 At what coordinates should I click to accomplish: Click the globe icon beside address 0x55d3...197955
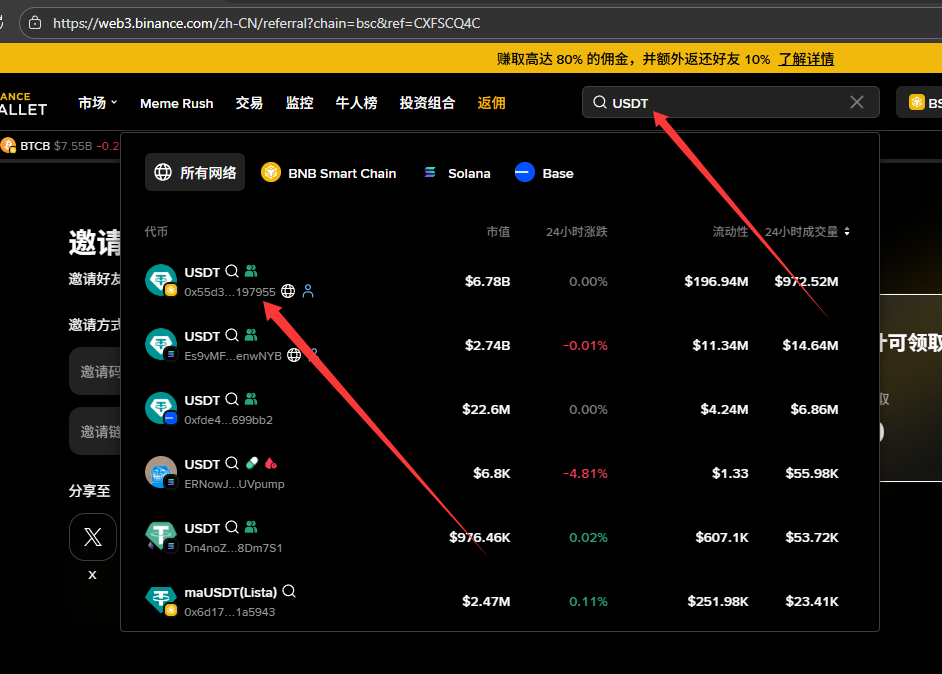(288, 291)
